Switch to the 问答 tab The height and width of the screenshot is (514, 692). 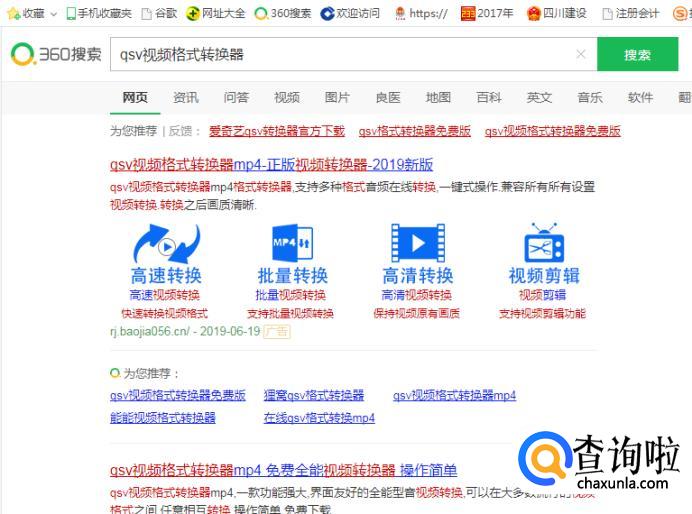236,97
